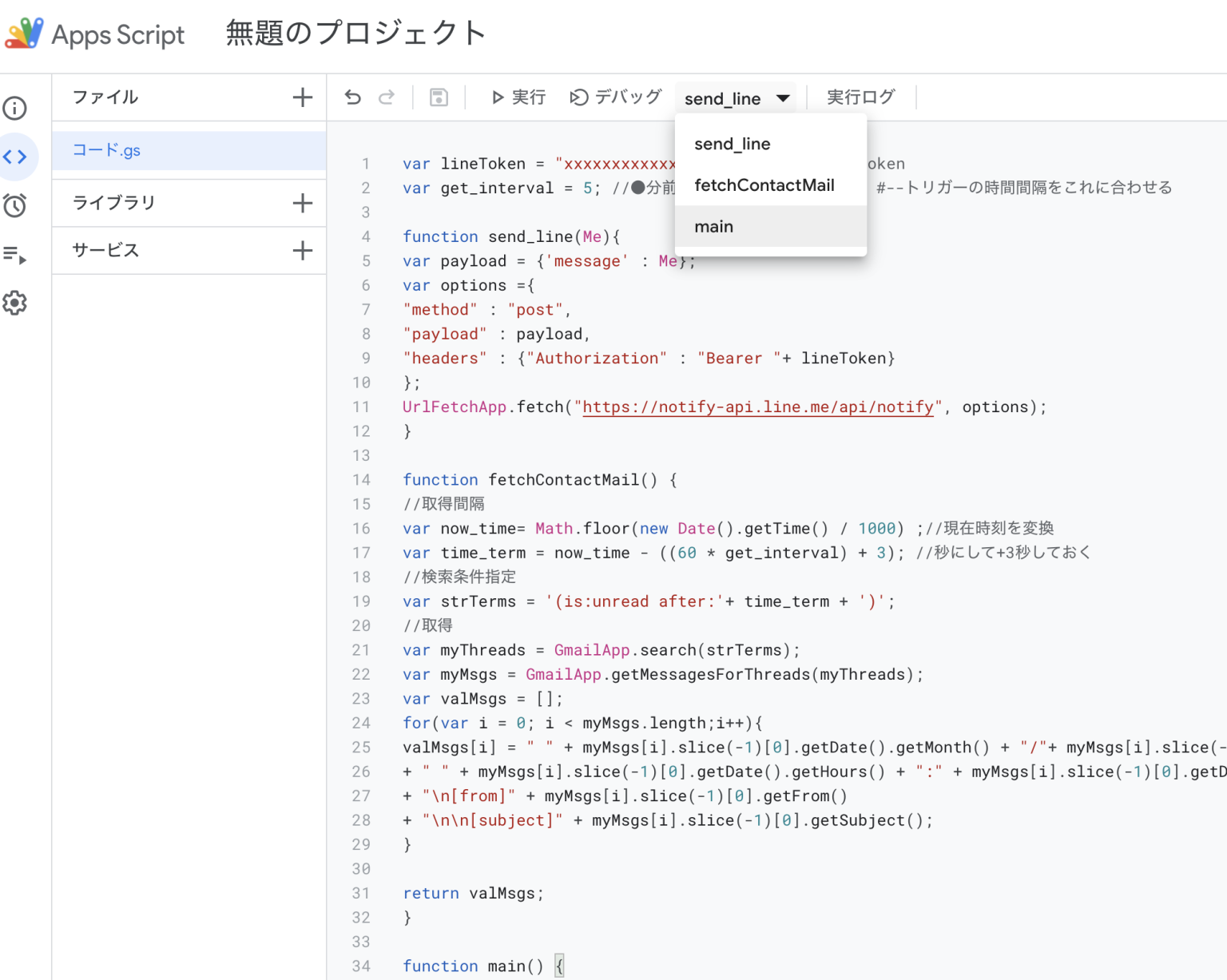Undo the last edit with the undo arrow

click(352, 97)
